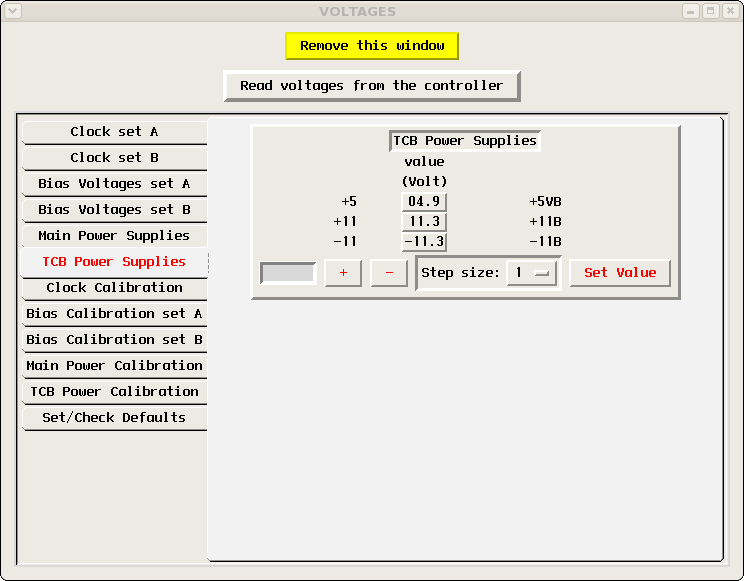This screenshot has height=581, width=744.
Task: Select the -11 voltage value -11.3
Action: [x=424, y=242]
